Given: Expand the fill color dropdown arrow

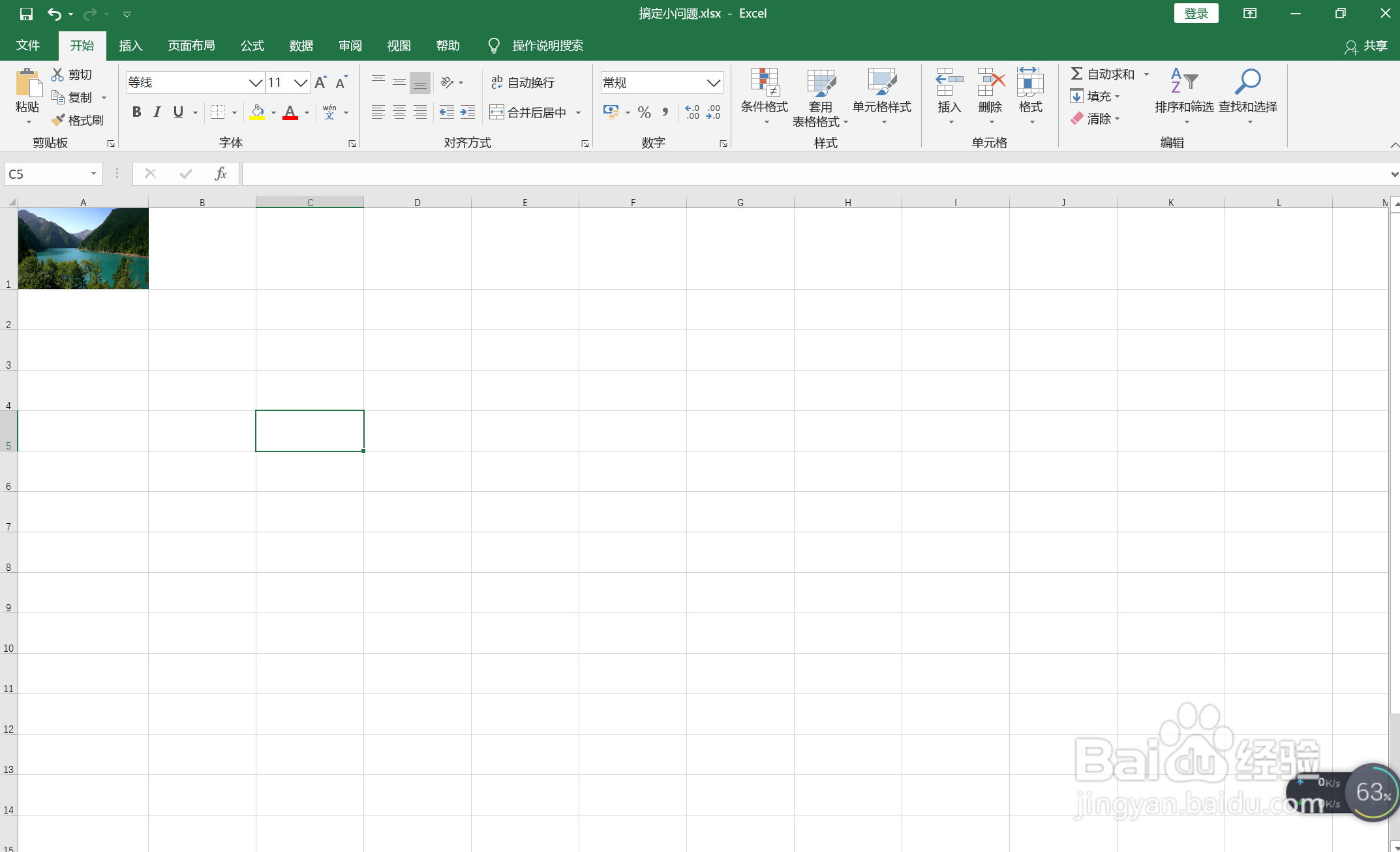Looking at the screenshot, I should [273, 113].
